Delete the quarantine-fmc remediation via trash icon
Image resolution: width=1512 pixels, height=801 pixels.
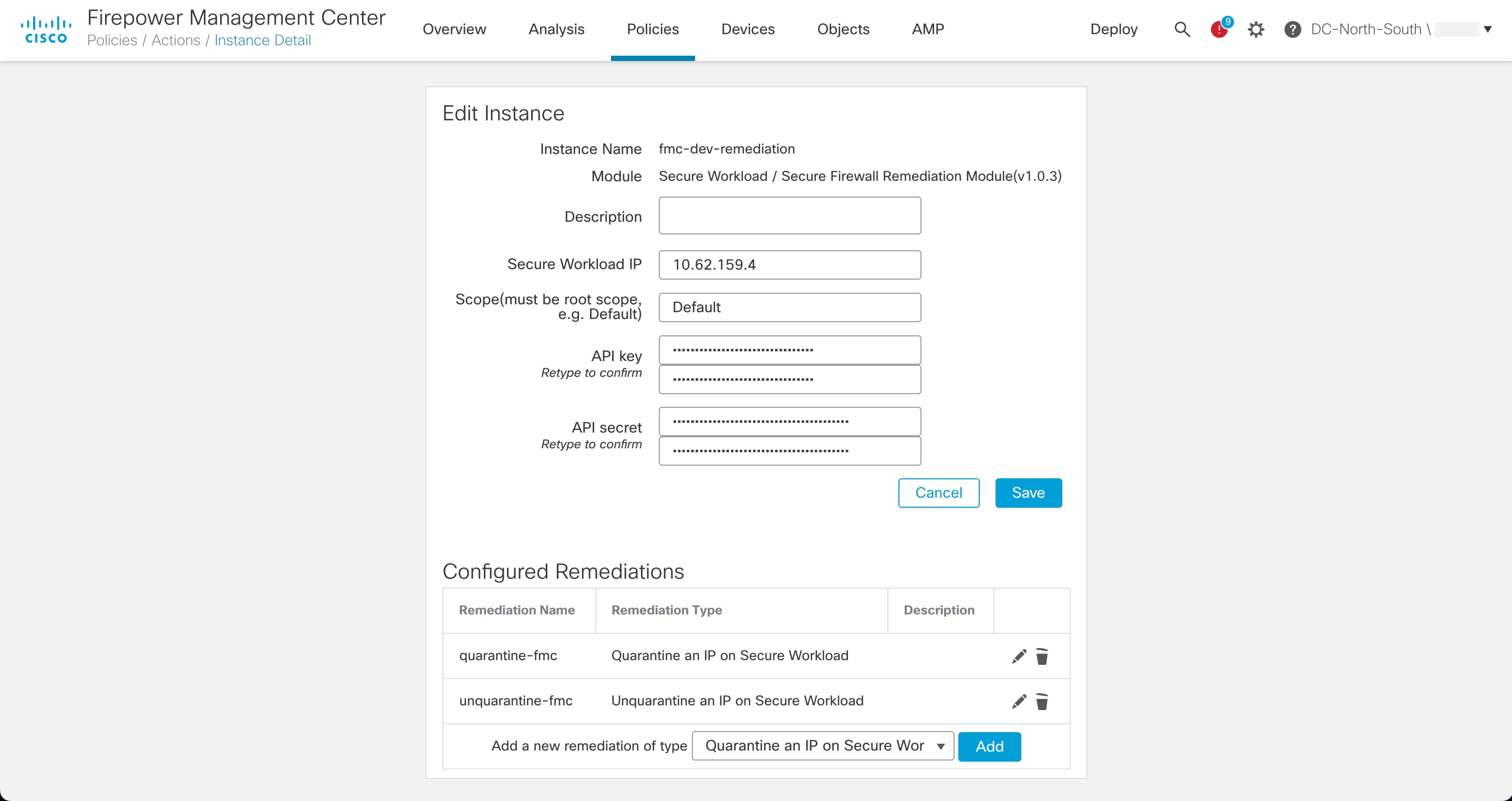tap(1042, 656)
